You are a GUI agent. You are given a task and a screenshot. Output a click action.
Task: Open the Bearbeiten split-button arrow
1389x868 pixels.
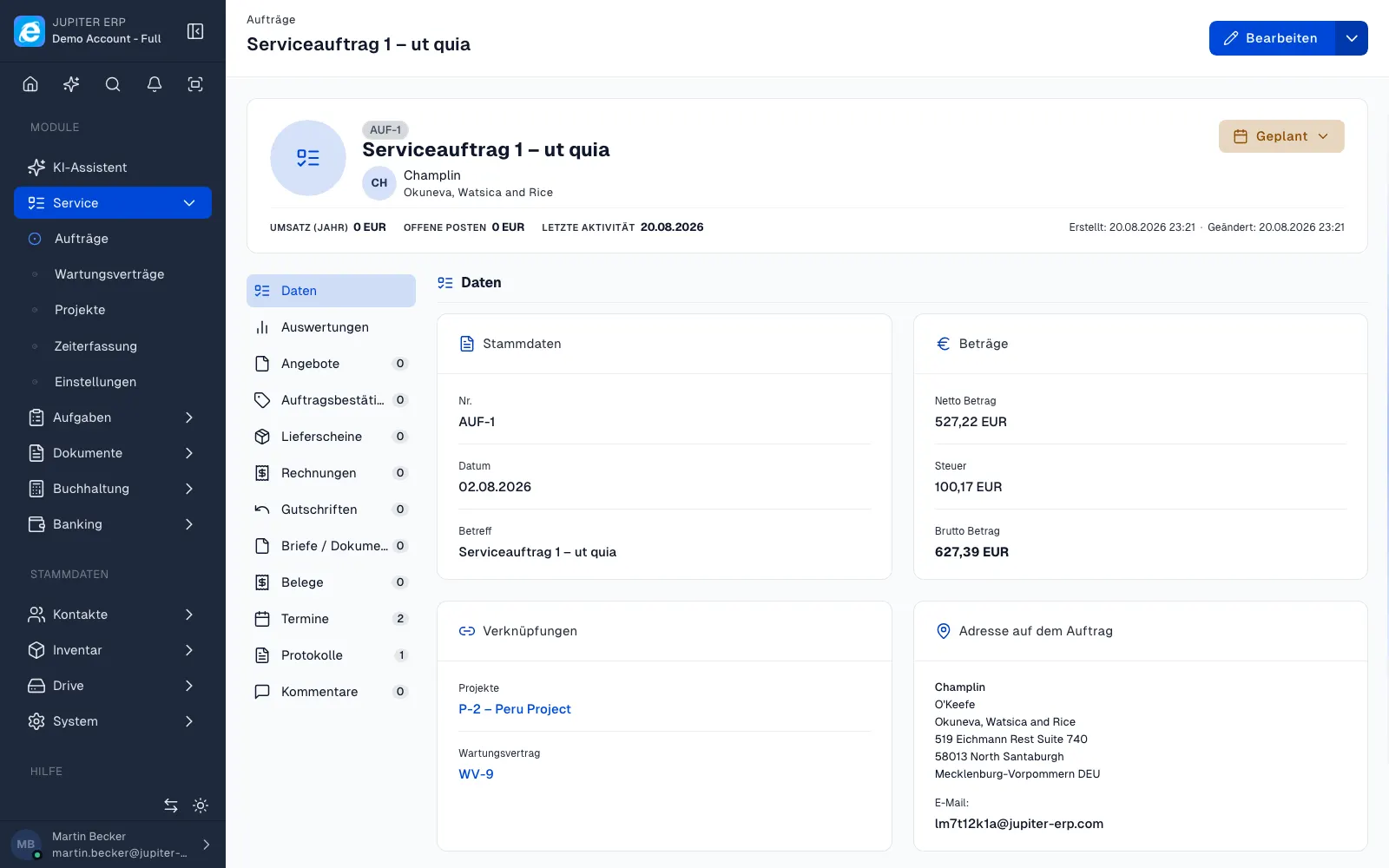(x=1352, y=38)
